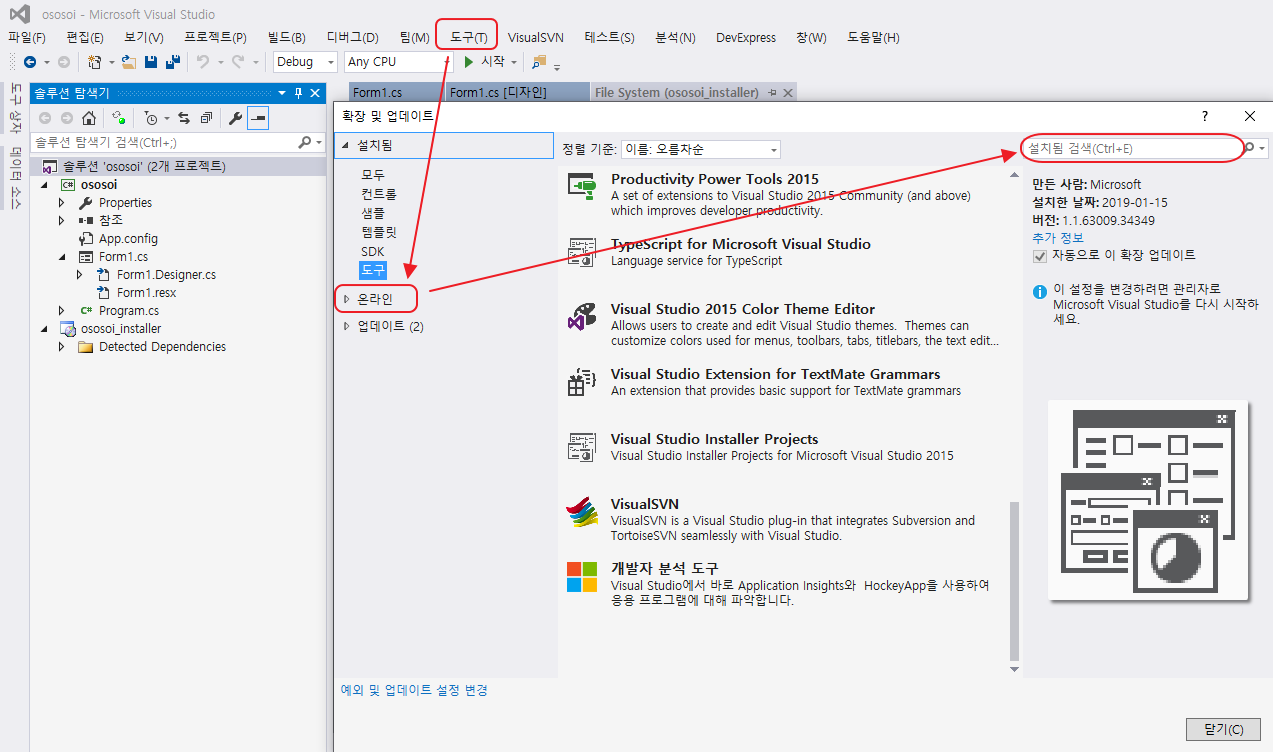Viewport: 1273px width, 752px height.
Task: Open the File menu
Action: [x=27, y=38]
